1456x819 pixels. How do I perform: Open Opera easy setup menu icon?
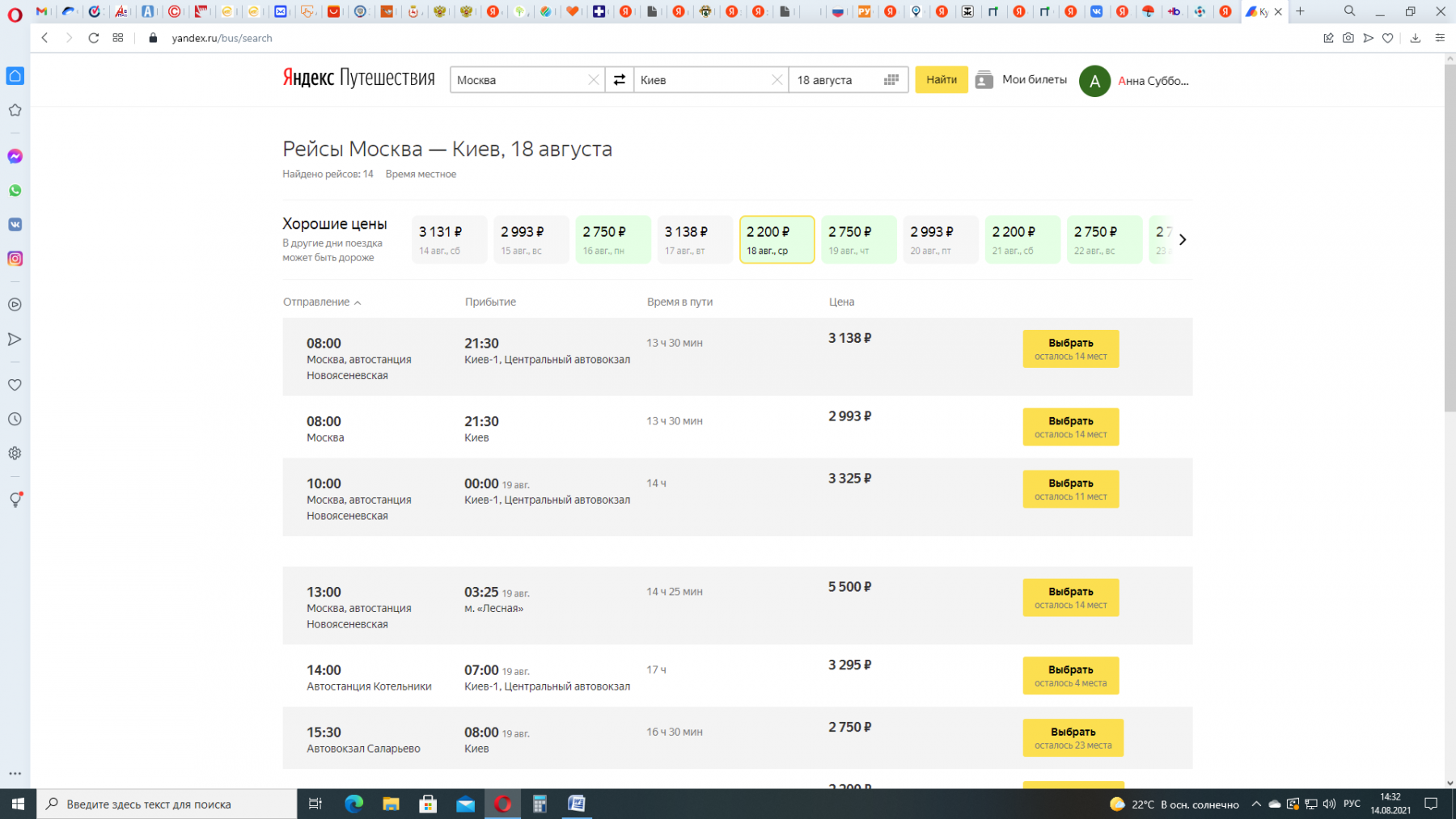tap(1440, 38)
